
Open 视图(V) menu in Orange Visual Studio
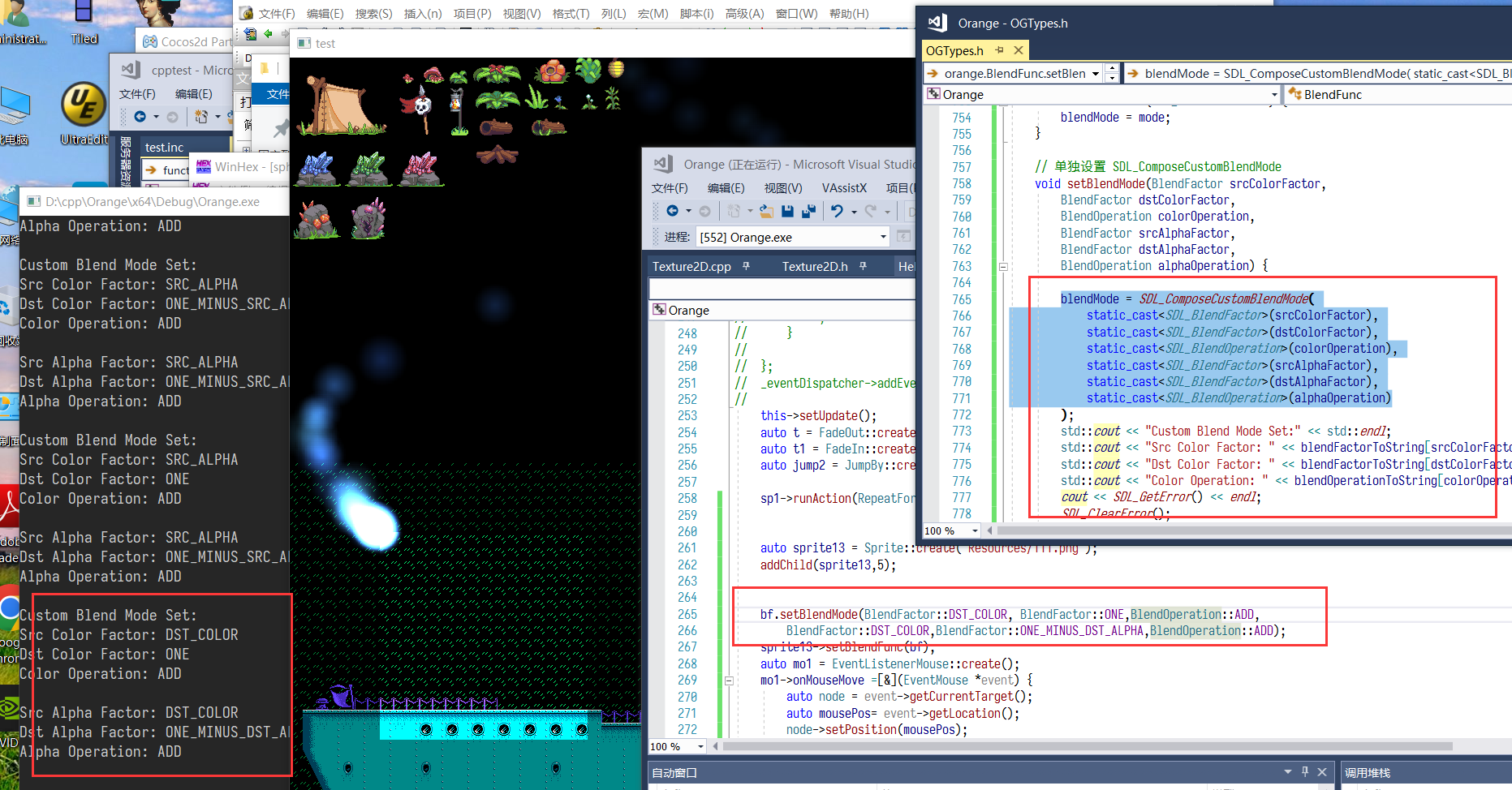[783, 188]
